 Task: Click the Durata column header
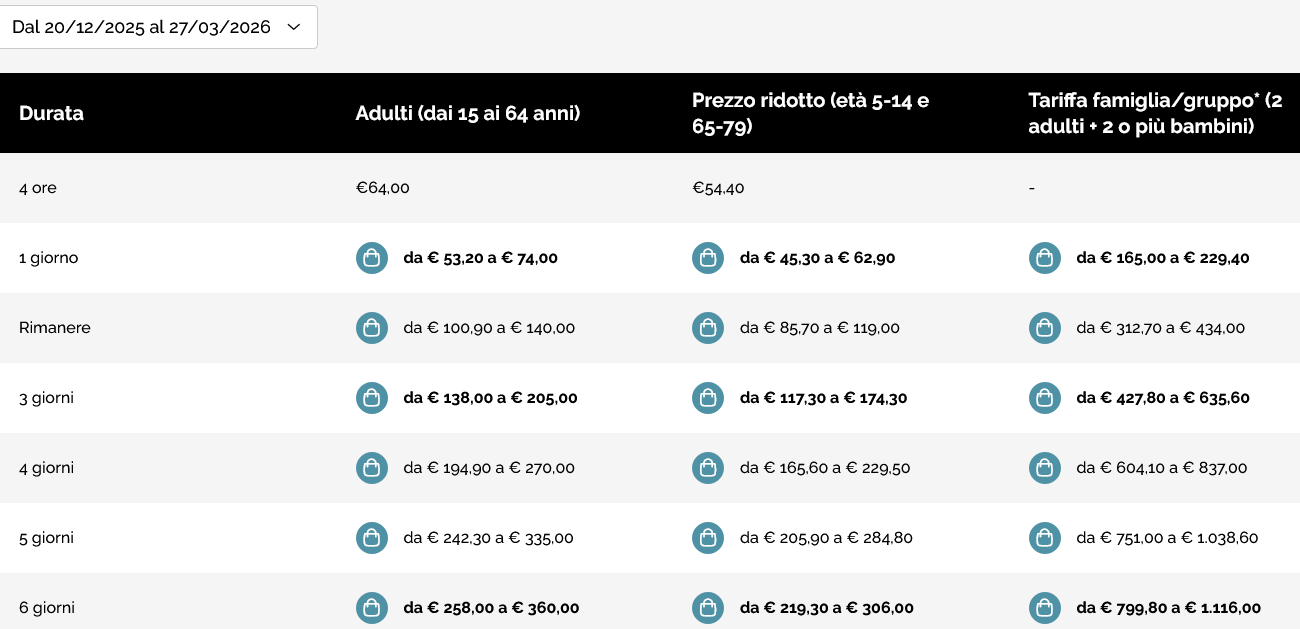tap(51, 113)
